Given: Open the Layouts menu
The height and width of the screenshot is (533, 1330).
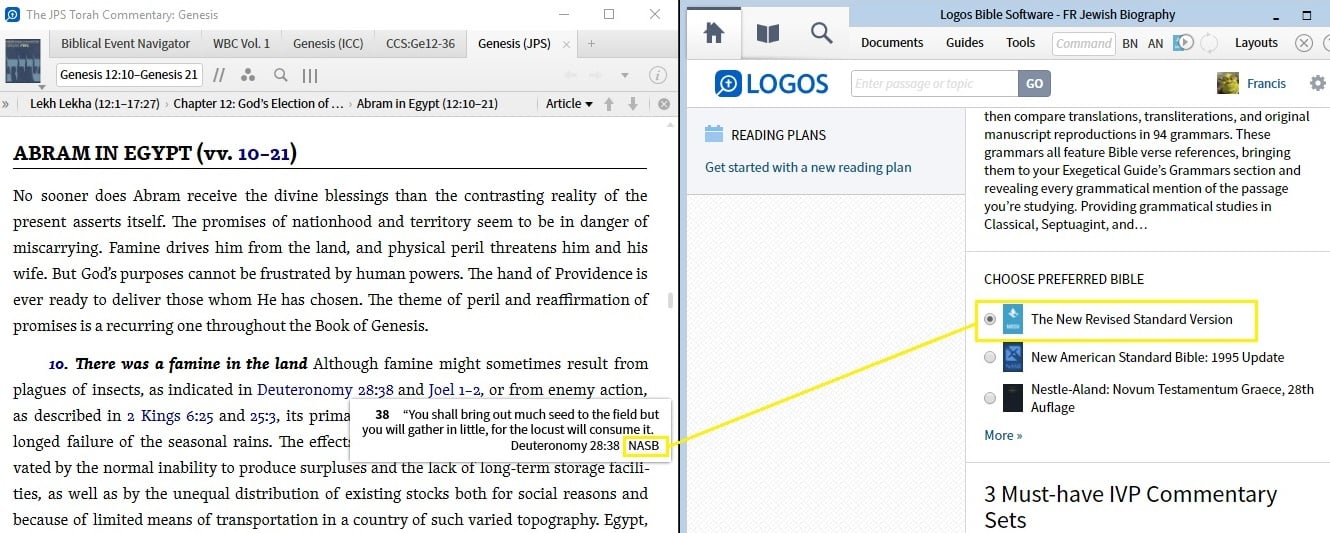Looking at the screenshot, I should coord(1256,43).
